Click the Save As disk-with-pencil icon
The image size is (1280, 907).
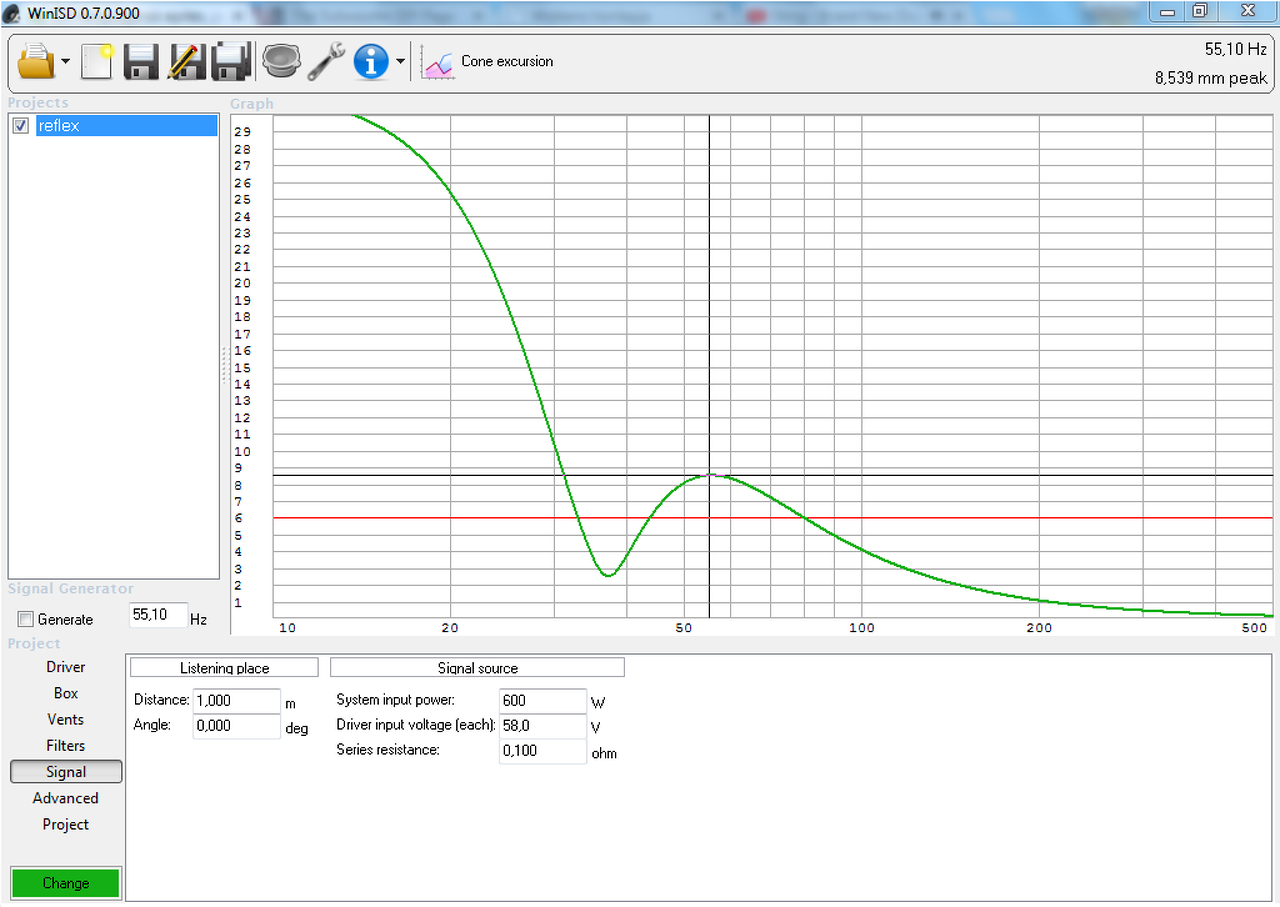[186, 62]
